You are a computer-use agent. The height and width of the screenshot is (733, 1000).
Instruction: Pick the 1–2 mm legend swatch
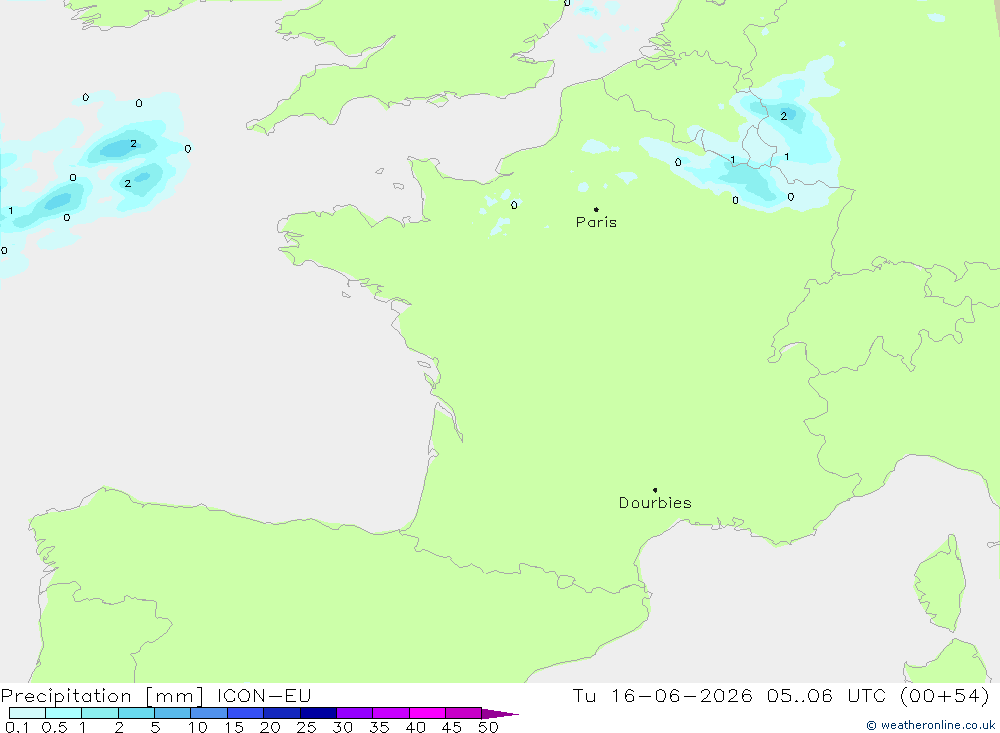pos(100,713)
